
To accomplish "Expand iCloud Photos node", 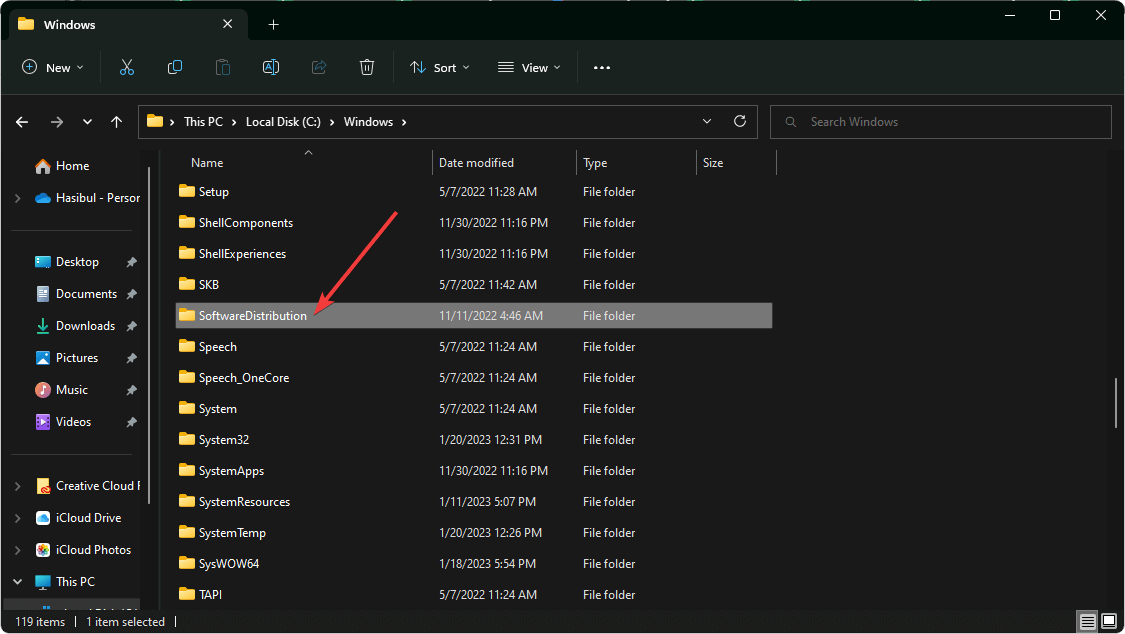I will [18, 550].
